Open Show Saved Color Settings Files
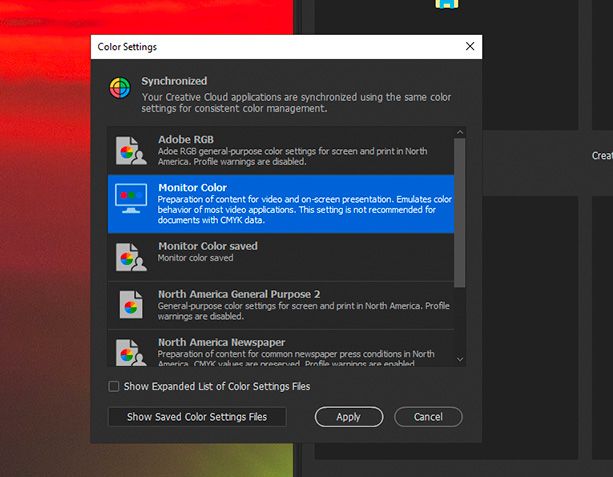The height and width of the screenshot is (477, 613). tap(197, 417)
